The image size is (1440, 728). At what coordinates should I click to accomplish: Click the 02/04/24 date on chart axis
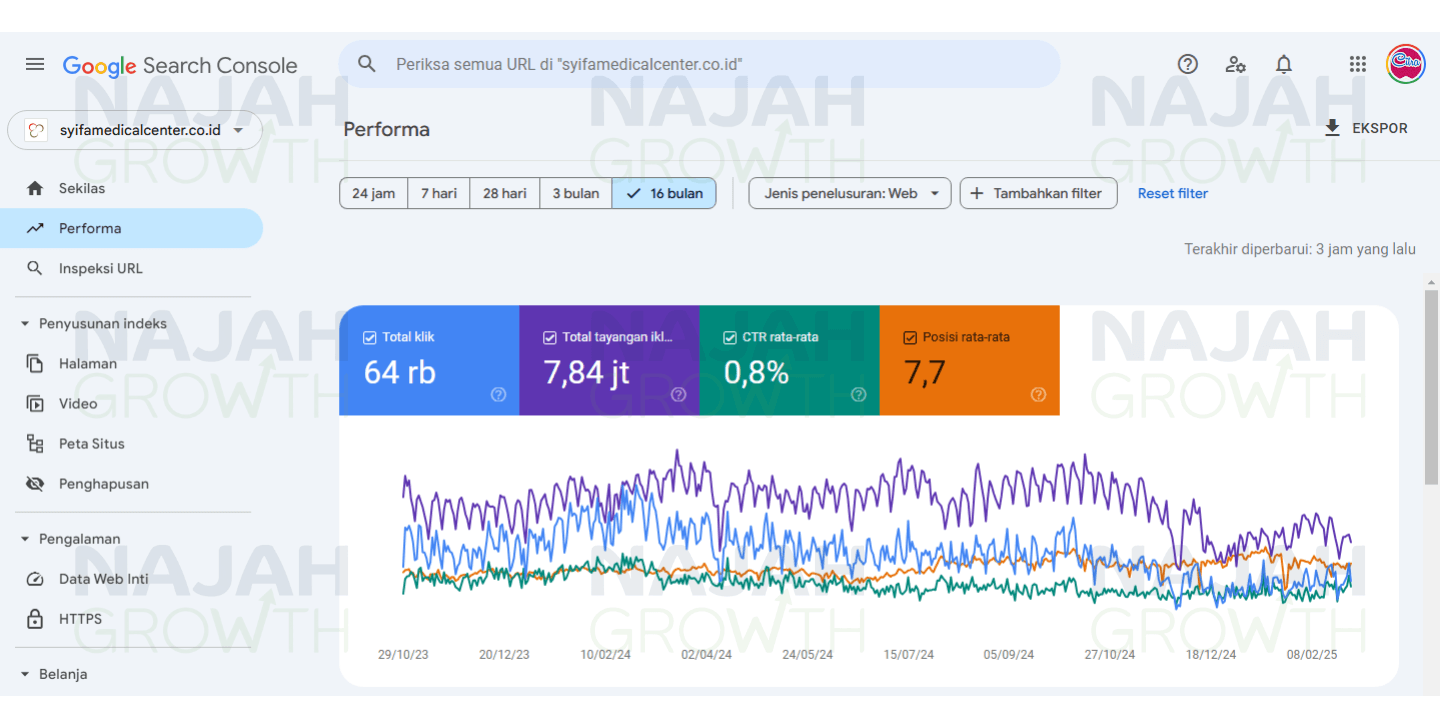point(706,655)
